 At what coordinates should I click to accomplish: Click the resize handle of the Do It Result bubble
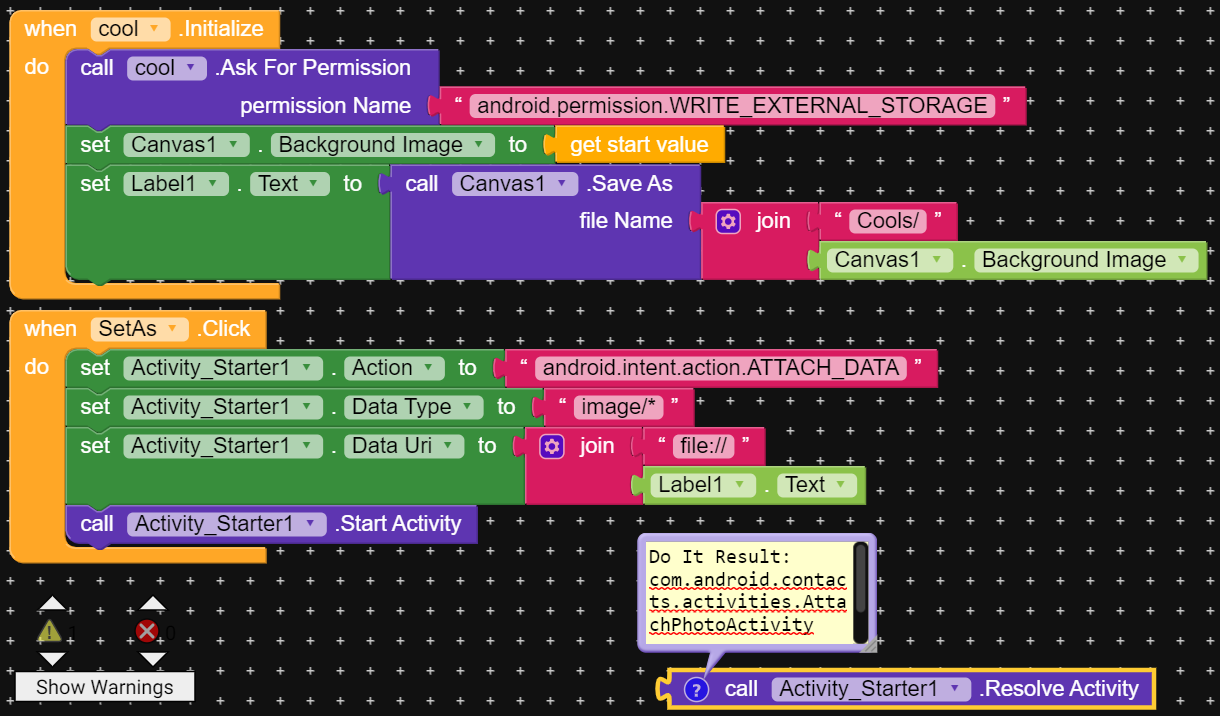(867, 645)
